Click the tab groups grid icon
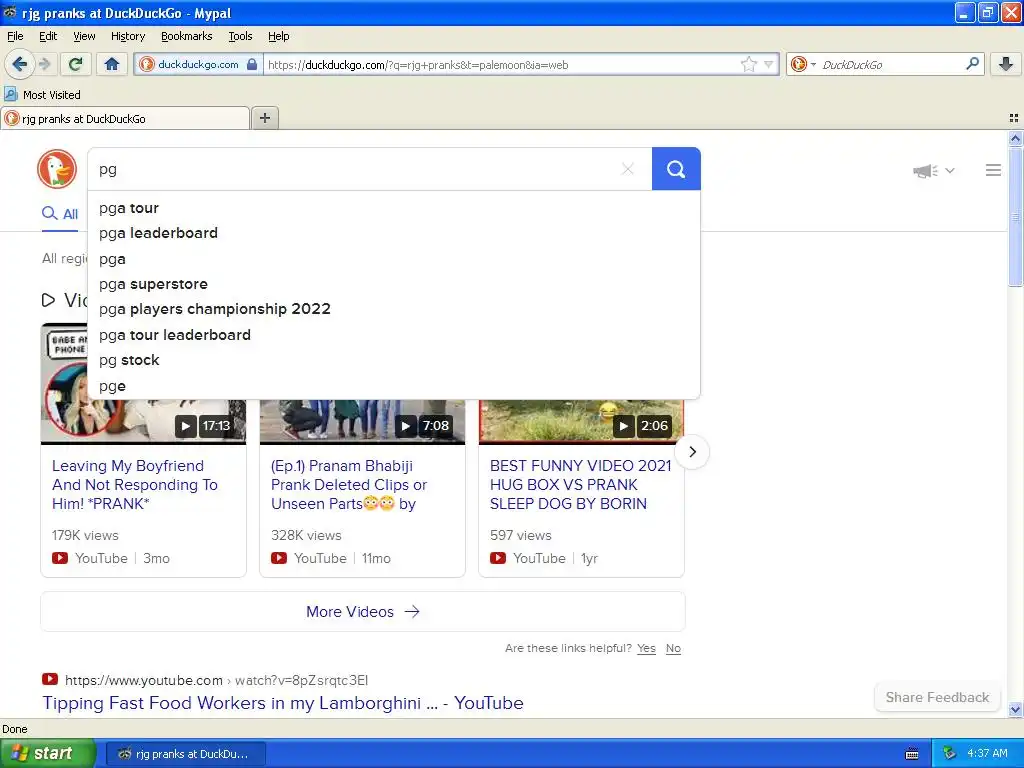 [x=1014, y=118]
